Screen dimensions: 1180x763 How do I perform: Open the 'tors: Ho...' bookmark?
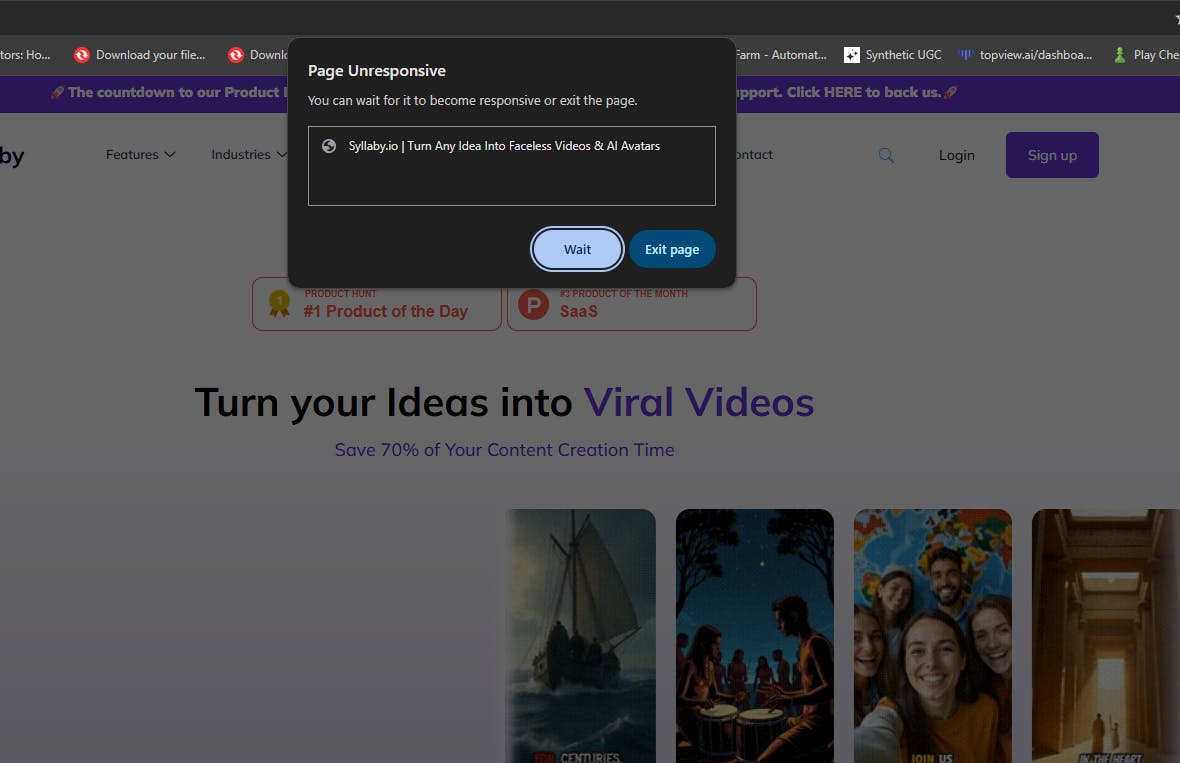click(25, 55)
